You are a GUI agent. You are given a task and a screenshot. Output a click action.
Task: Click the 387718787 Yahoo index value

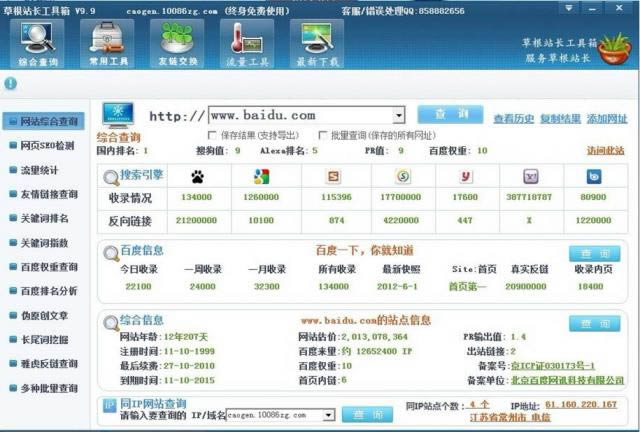529,197
